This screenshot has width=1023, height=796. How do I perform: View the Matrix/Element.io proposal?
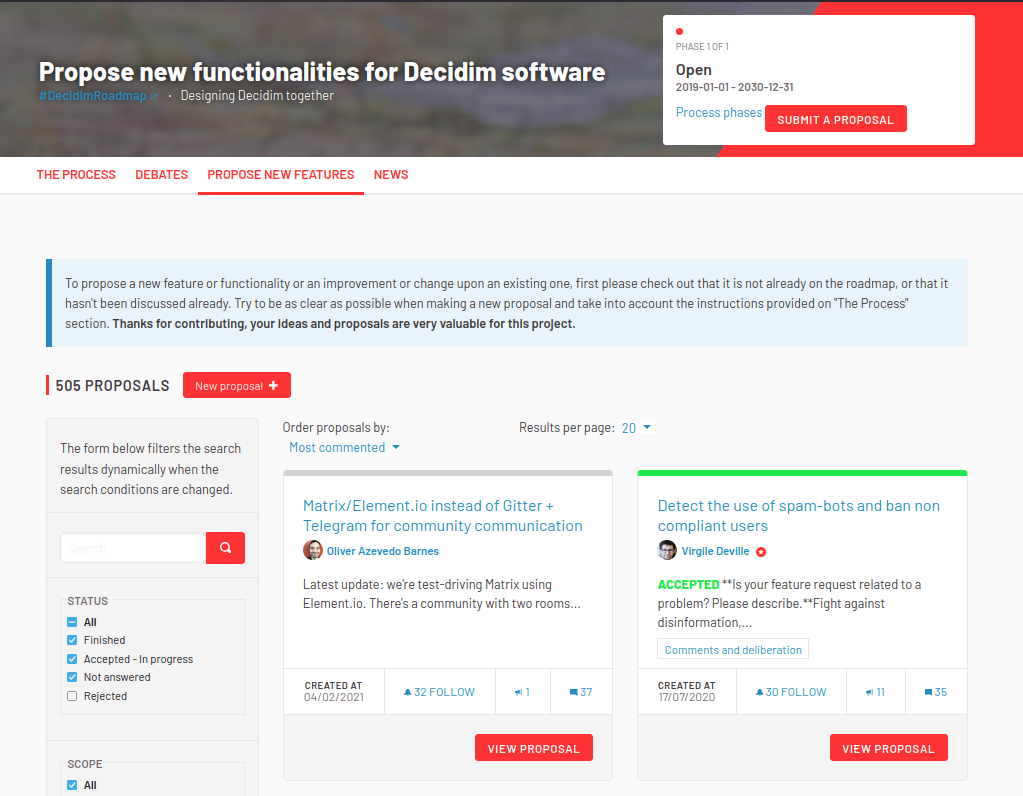pyautogui.click(x=534, y=748)
